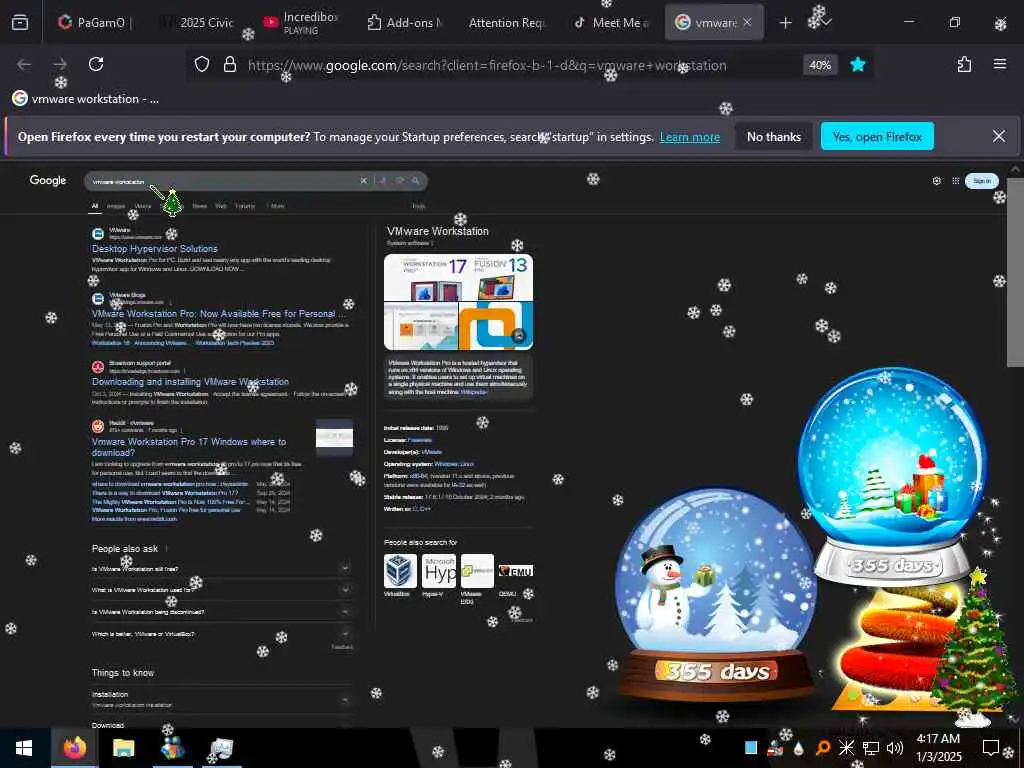
Task: Open the Windows Start menu
Action: (x=24, y=748)
